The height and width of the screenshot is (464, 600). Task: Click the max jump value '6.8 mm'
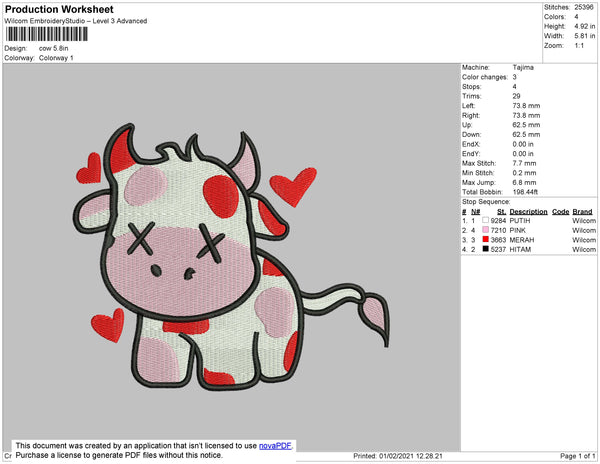point(524,182)
